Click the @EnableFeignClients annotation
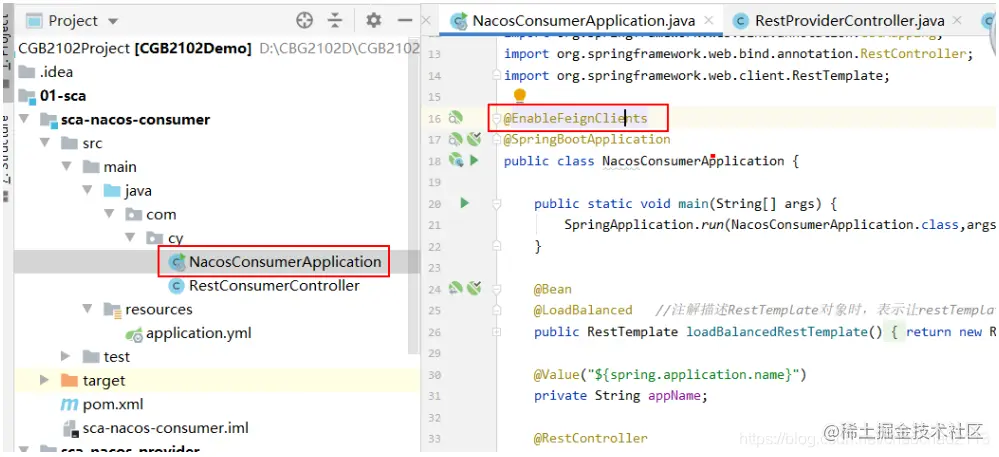The height and width of the screenshot is (457, 999). point(575,118)
